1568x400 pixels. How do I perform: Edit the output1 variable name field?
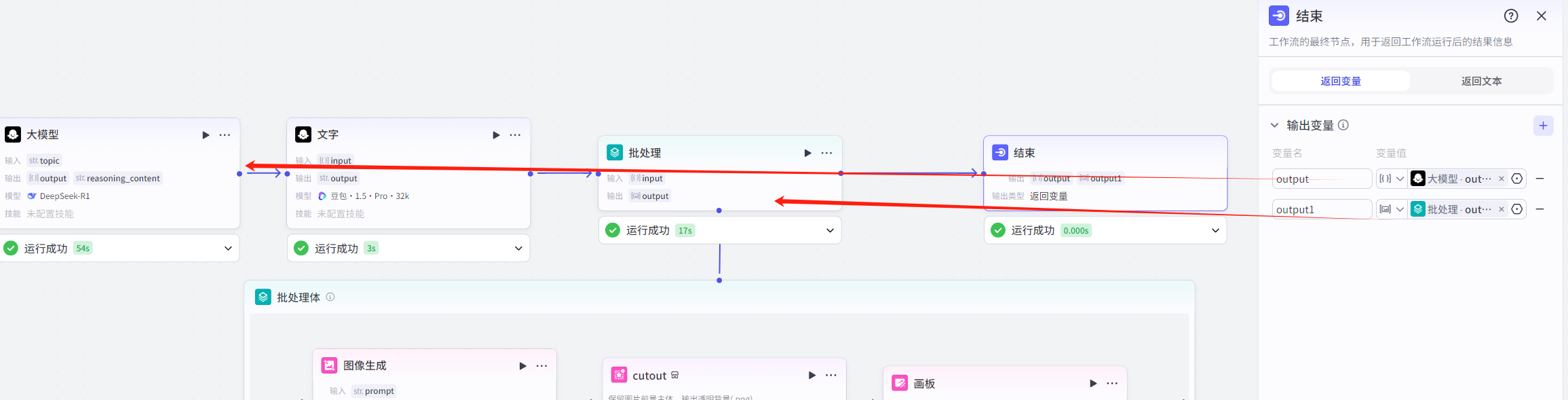pos(1322,209)
